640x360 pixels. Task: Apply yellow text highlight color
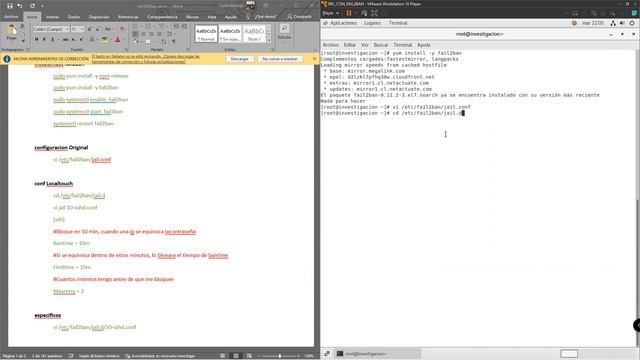pyautogui.click(x=104, y=40)
